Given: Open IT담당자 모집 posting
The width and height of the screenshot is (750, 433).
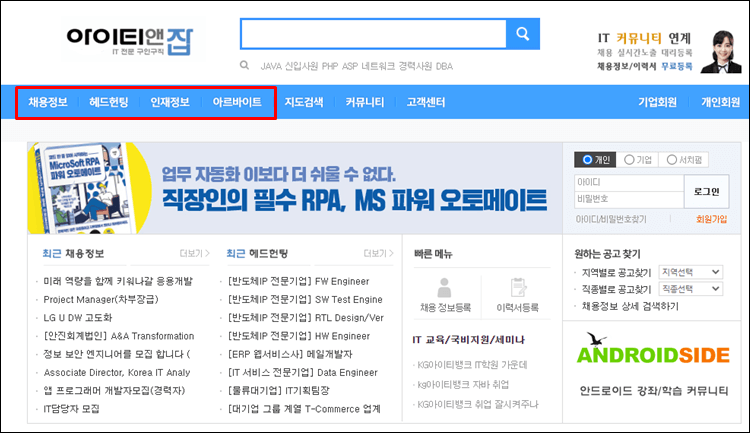Looking at the screenshot, I should (71, 409).
